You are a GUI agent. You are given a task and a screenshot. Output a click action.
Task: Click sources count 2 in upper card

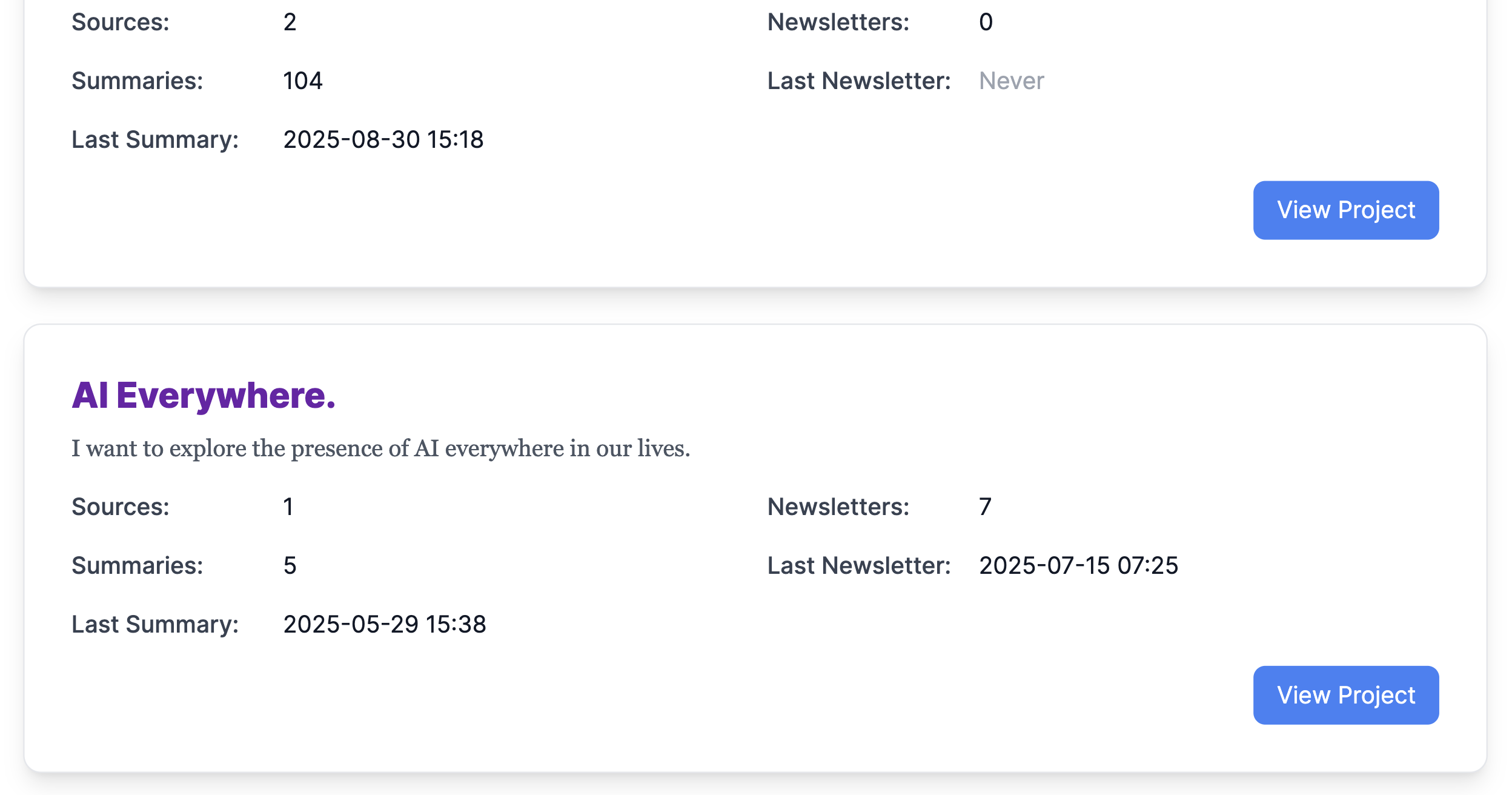(290, 22)
